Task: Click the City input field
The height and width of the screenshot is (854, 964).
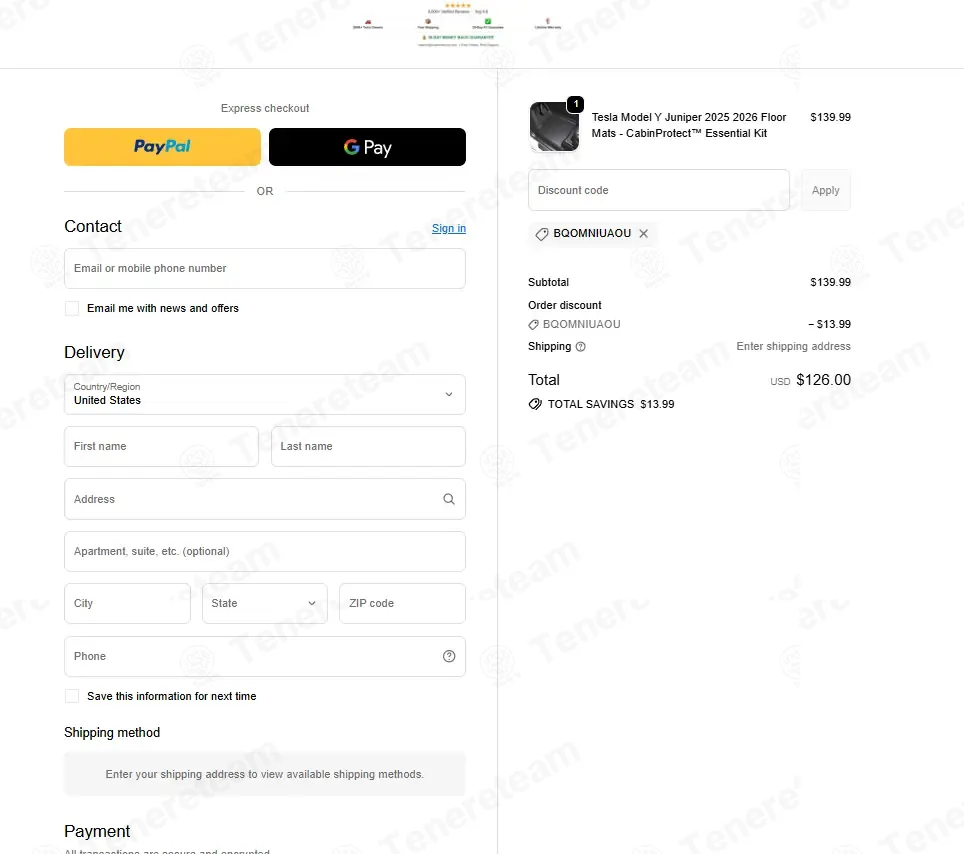Action: pyautogui.click(x=127, y=603)
